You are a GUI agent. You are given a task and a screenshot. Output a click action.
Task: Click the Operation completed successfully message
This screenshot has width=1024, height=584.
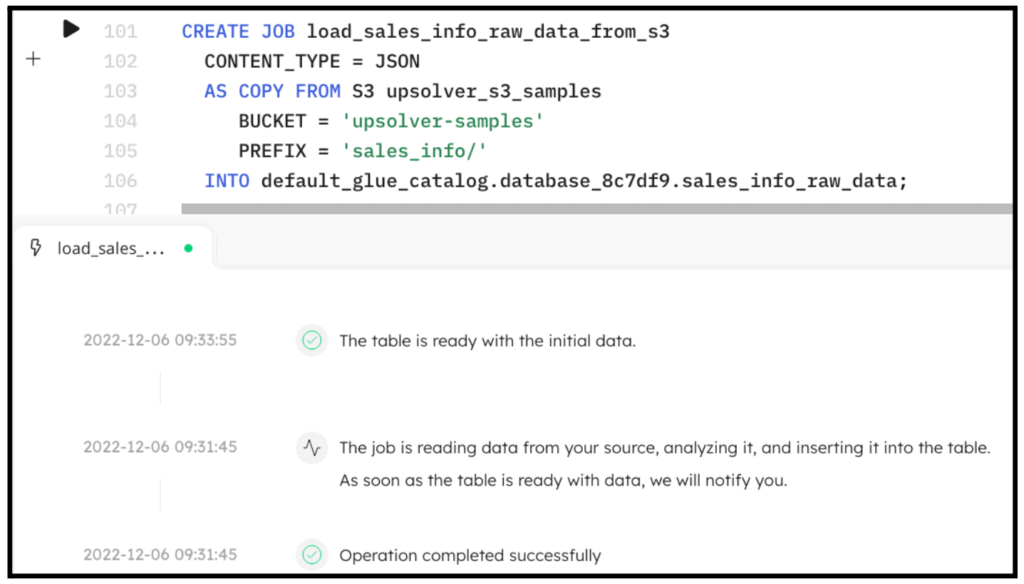pos(470,555)
